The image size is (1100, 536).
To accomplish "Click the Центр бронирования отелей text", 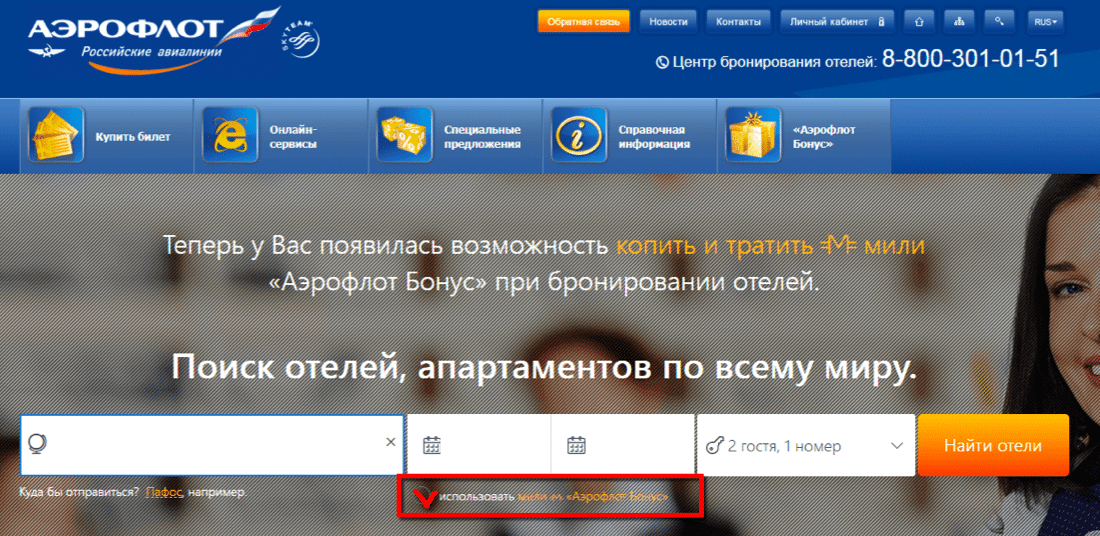I will click(774, 62).
